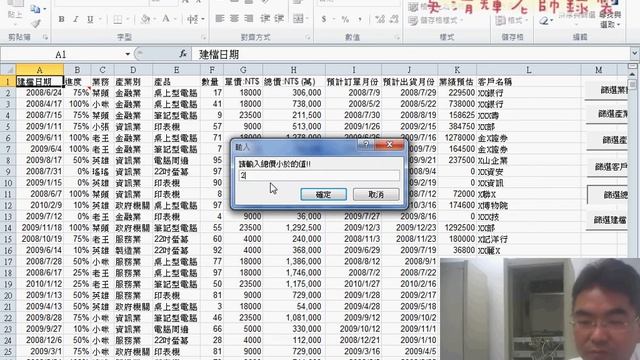Click the vertical scrollbar up arrow
The width and height of the screenshot is (640, 360).
(x=632, y=75)
